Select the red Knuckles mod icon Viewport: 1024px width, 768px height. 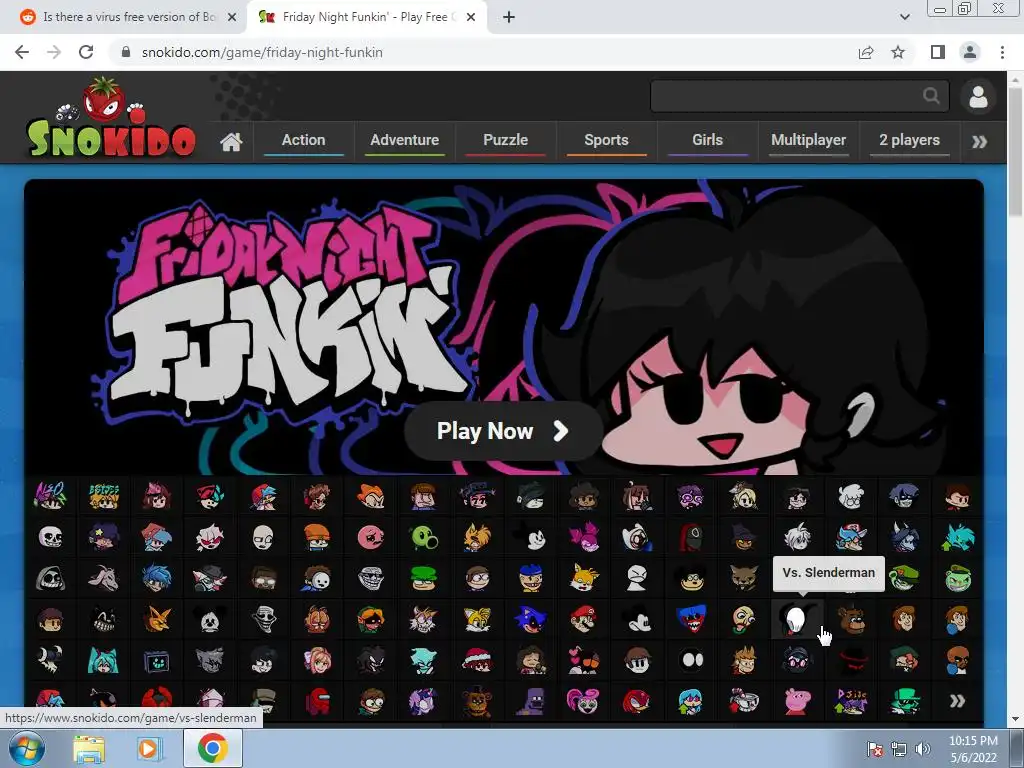pos(637,701)
